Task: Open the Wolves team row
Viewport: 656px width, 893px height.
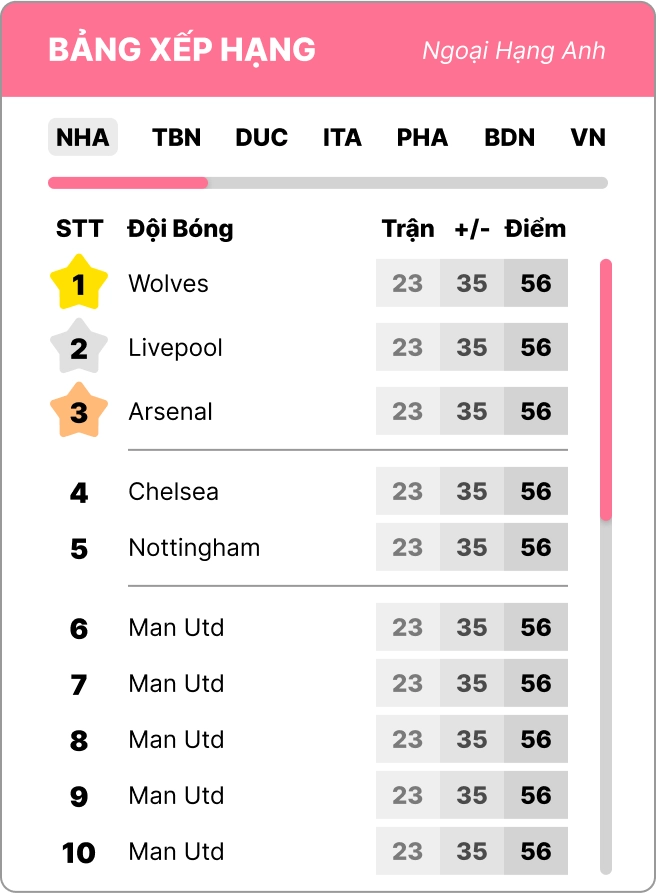Action: [168, 284]
